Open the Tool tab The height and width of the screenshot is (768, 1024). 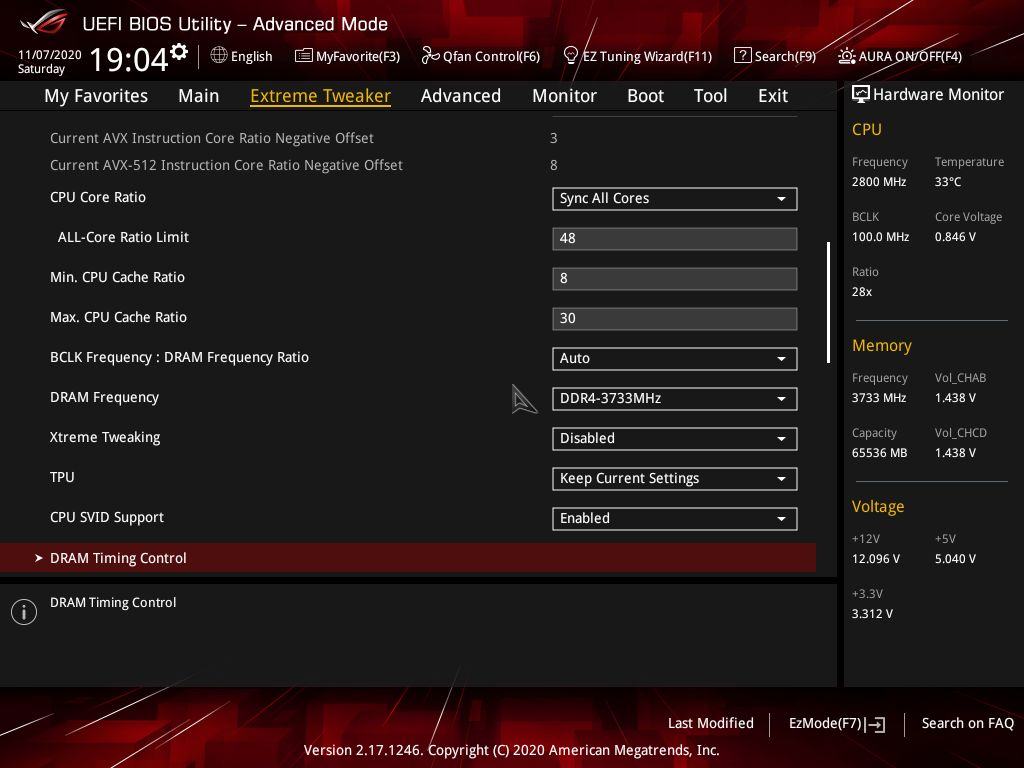point(711,95)
